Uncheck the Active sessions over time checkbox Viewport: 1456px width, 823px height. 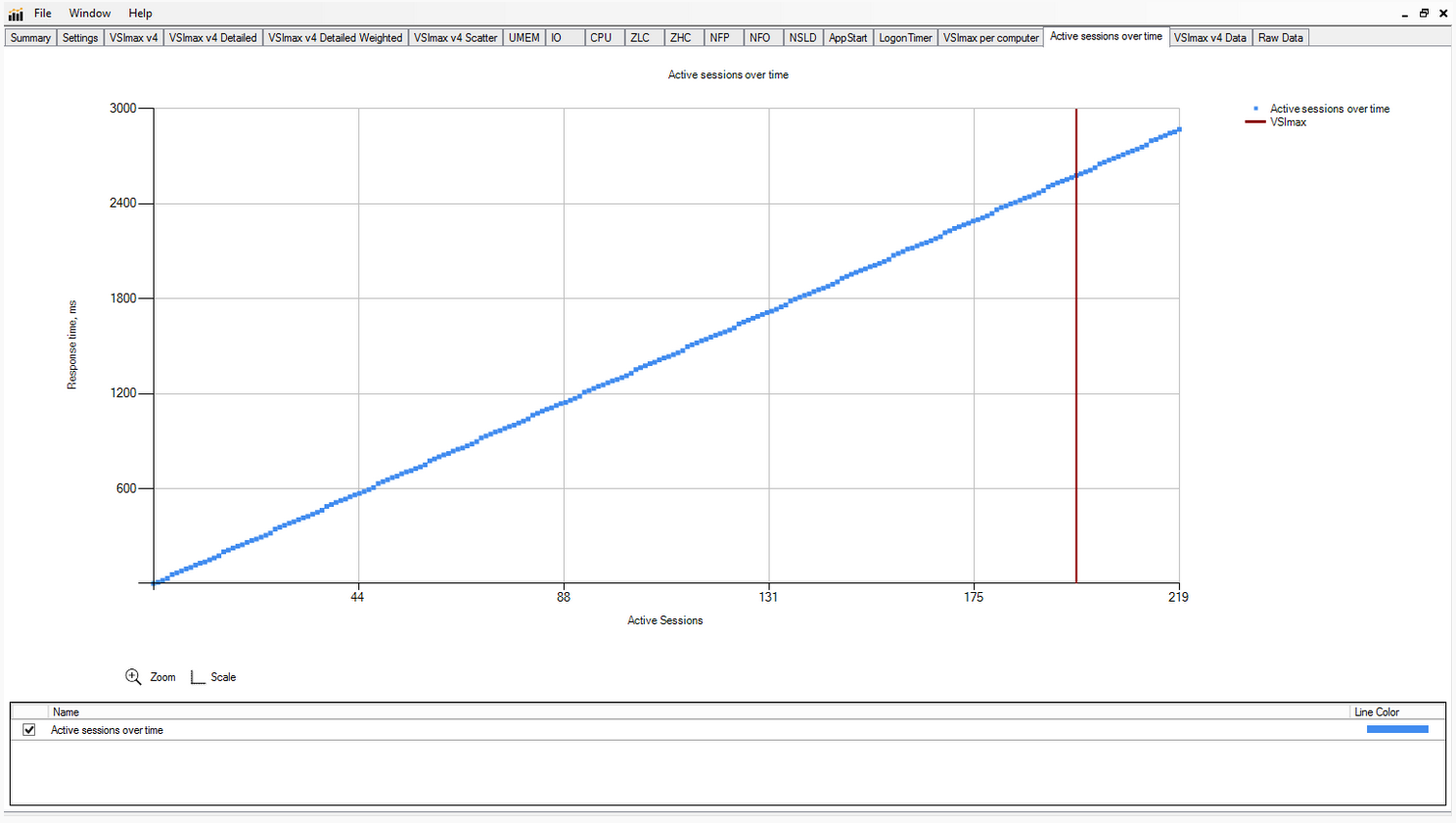point(29,730)
